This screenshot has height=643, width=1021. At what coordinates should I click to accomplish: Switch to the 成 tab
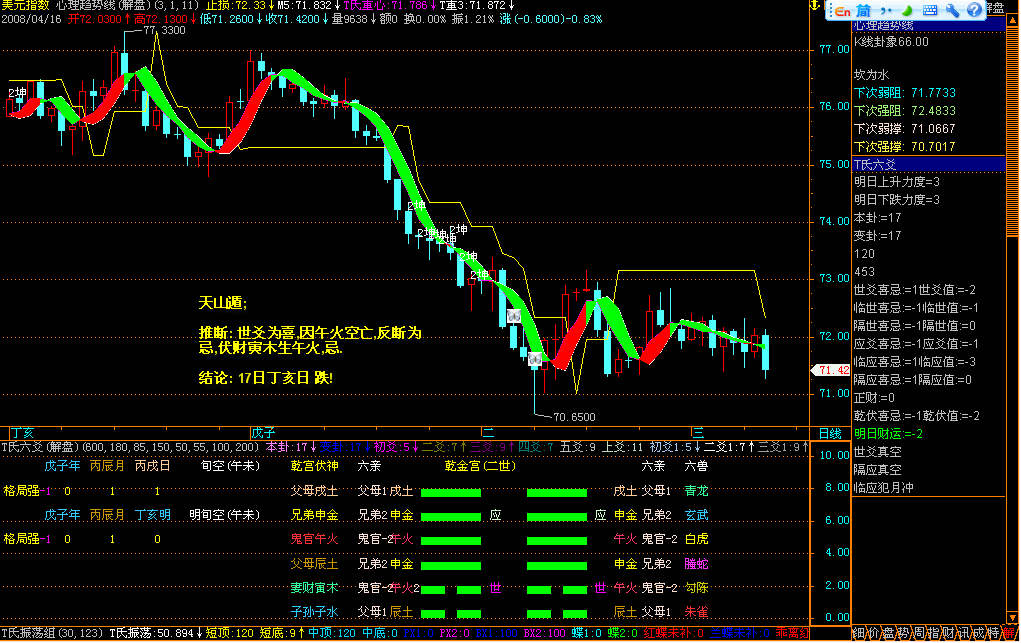pos(978,633)
